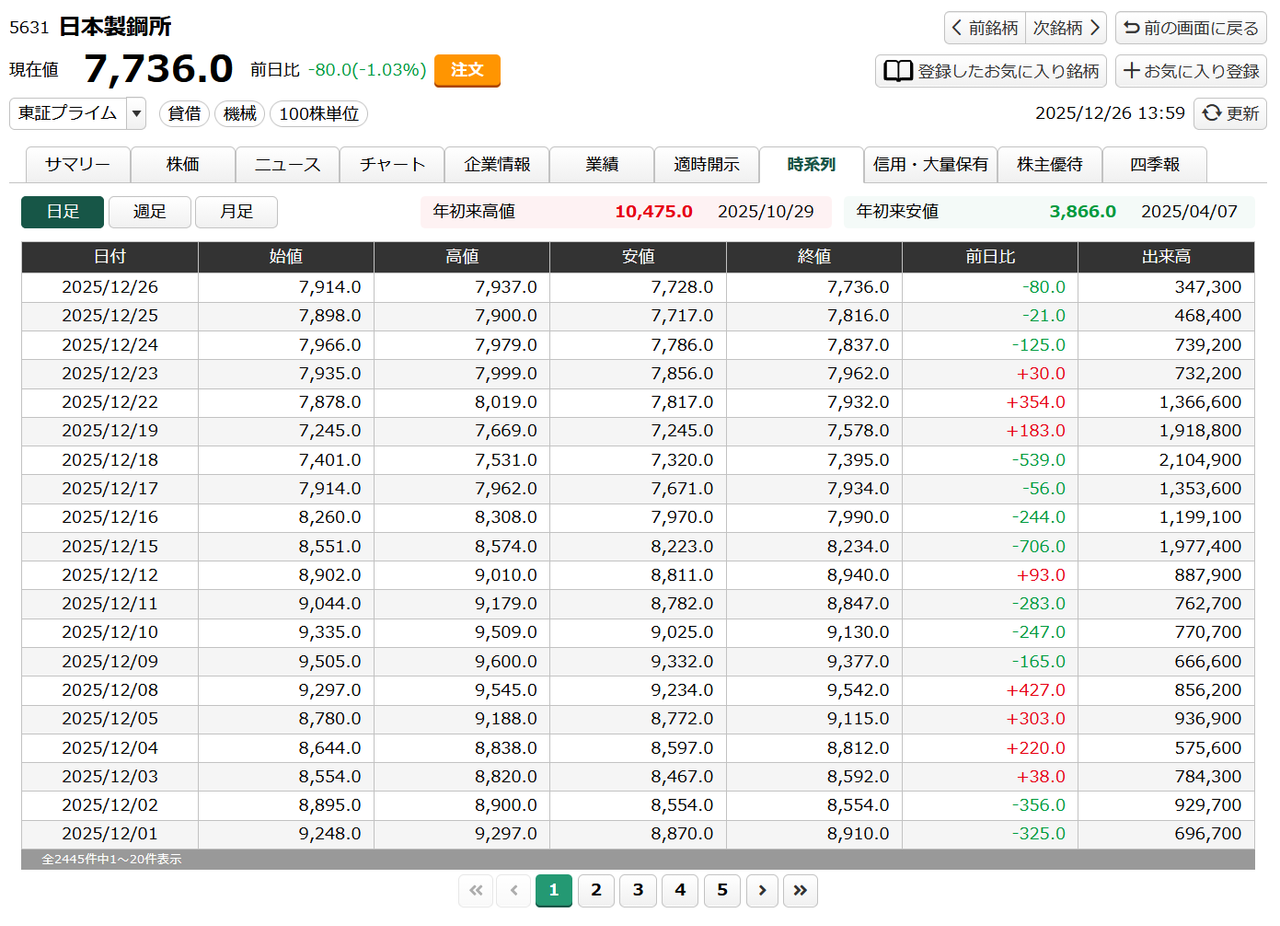Add stock via お気に入り登録 plus button
Image resolution: width=1280 pixels, height=926 pixels.
coord(1191,71)
